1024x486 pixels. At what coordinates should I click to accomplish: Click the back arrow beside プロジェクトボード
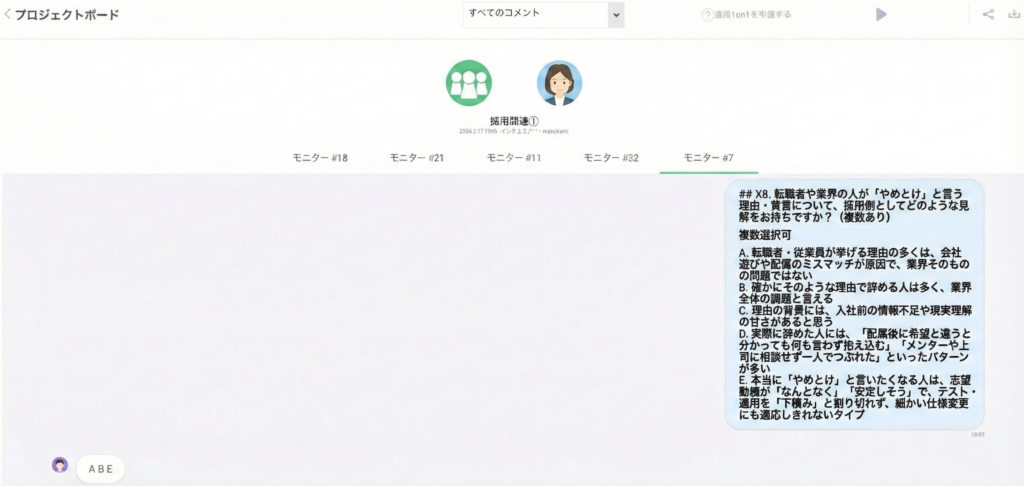[8, 15]
